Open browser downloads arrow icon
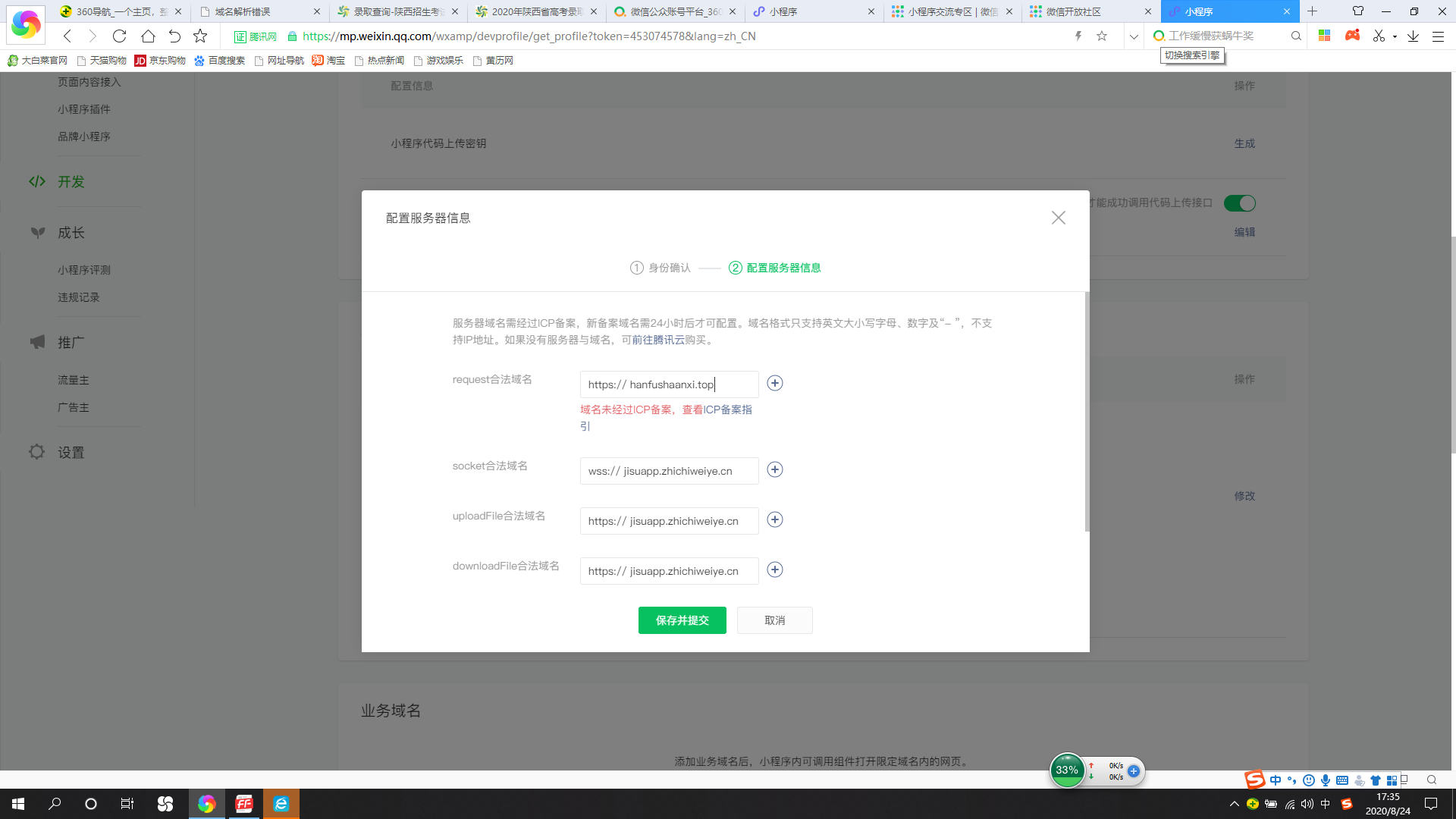1456x819 pixels. coord(1413,36)
